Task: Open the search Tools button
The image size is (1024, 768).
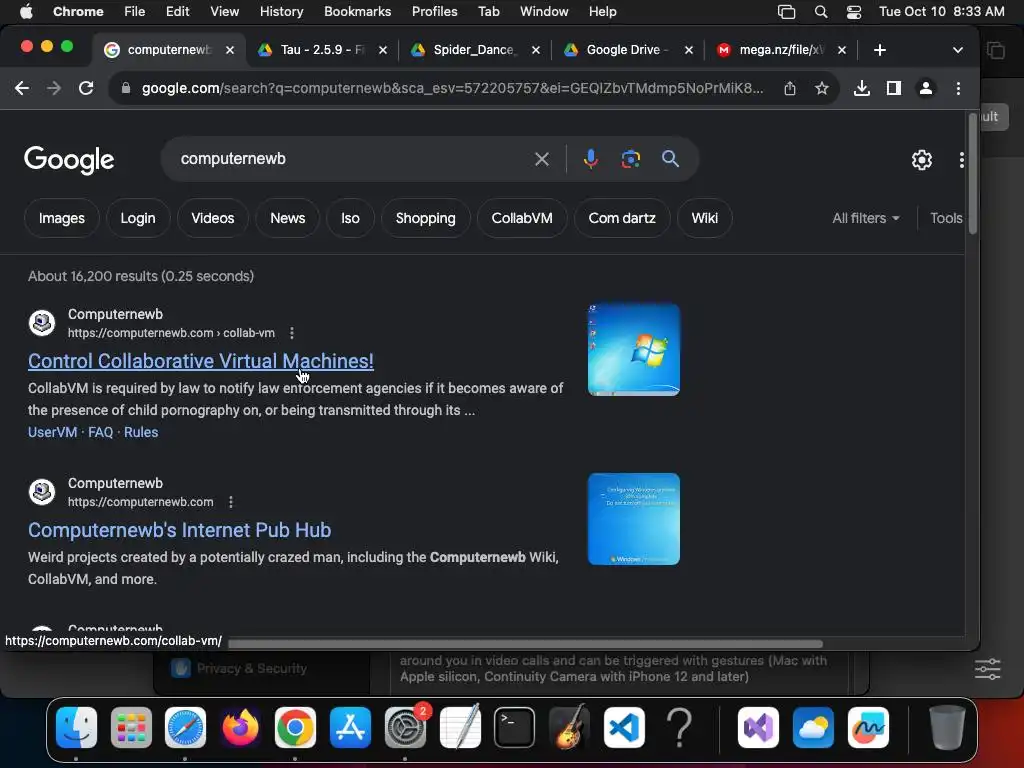Action: pyautogui.click(x=946, y=218)
